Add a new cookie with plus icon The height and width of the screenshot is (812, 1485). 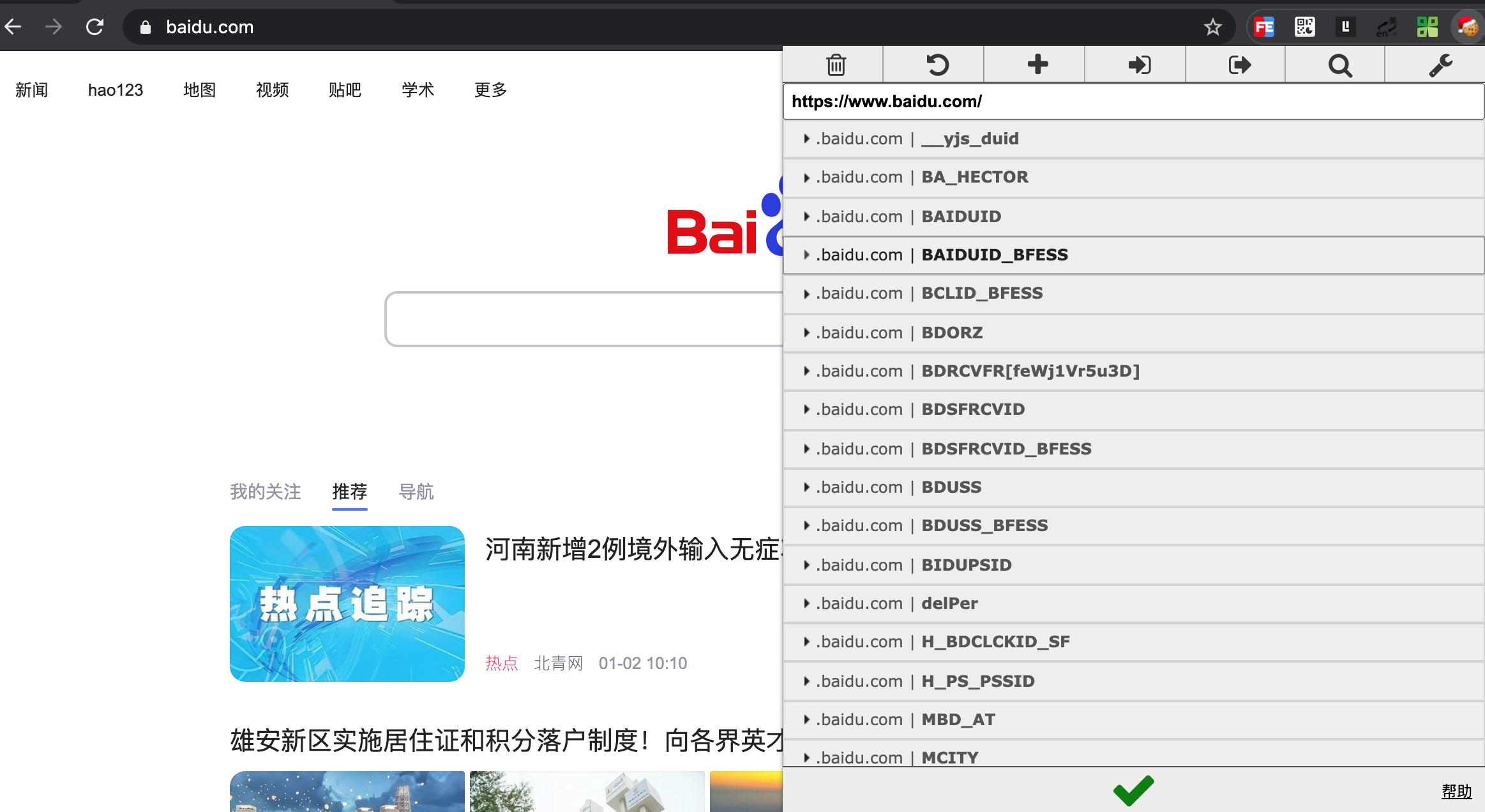pos(1037,64)
